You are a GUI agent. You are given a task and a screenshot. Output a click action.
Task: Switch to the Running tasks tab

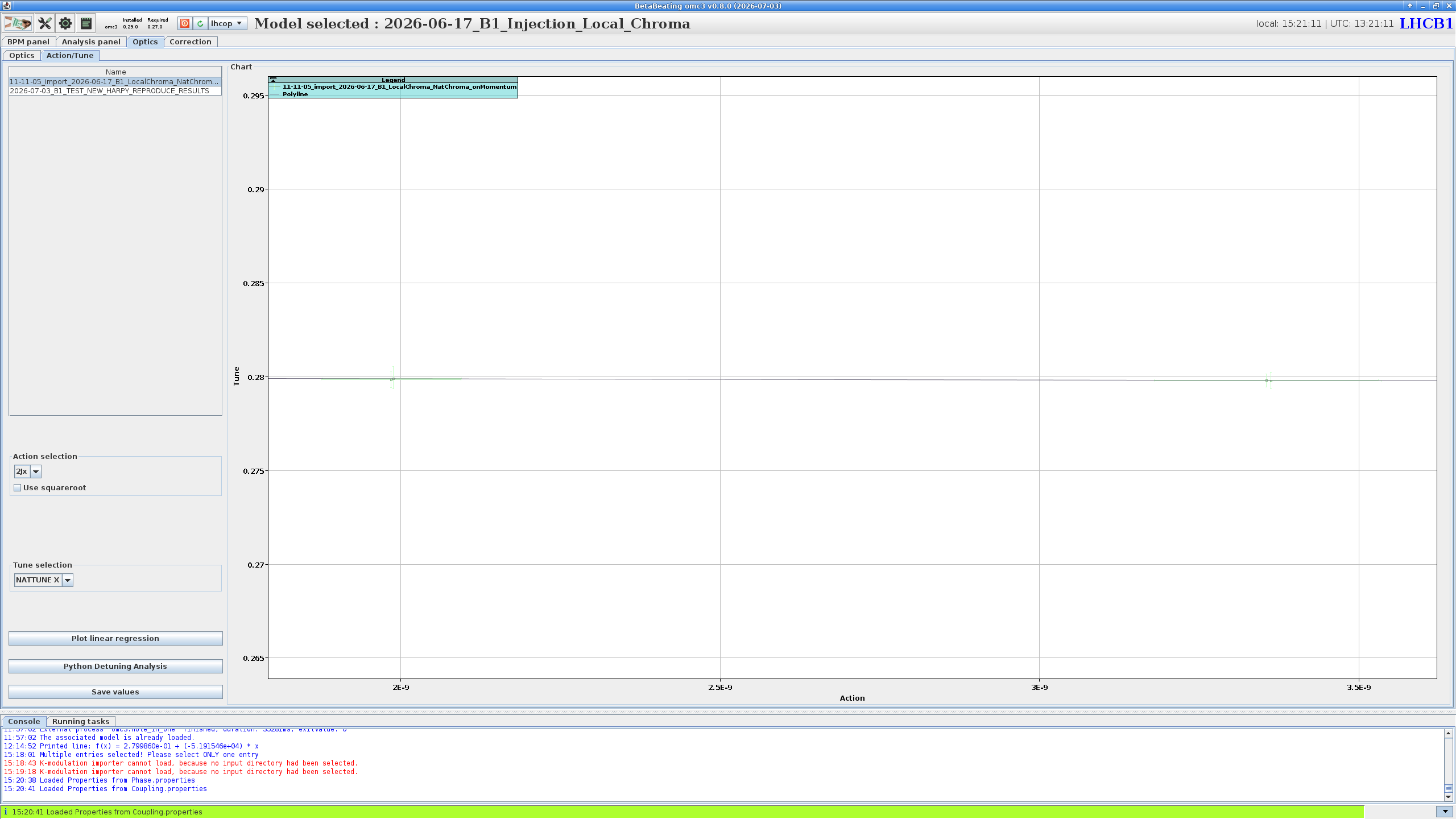coord(81,721)
